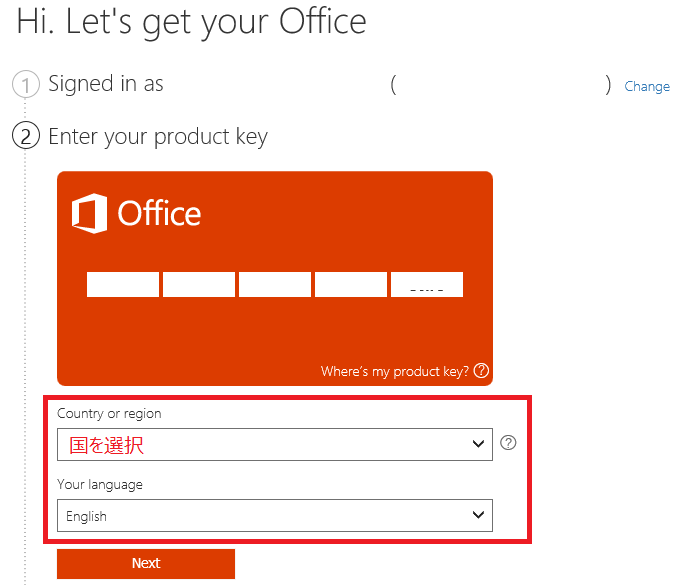679x585 pixels.
Task: Focus the first product key box
Action: [x=123, y=284]
